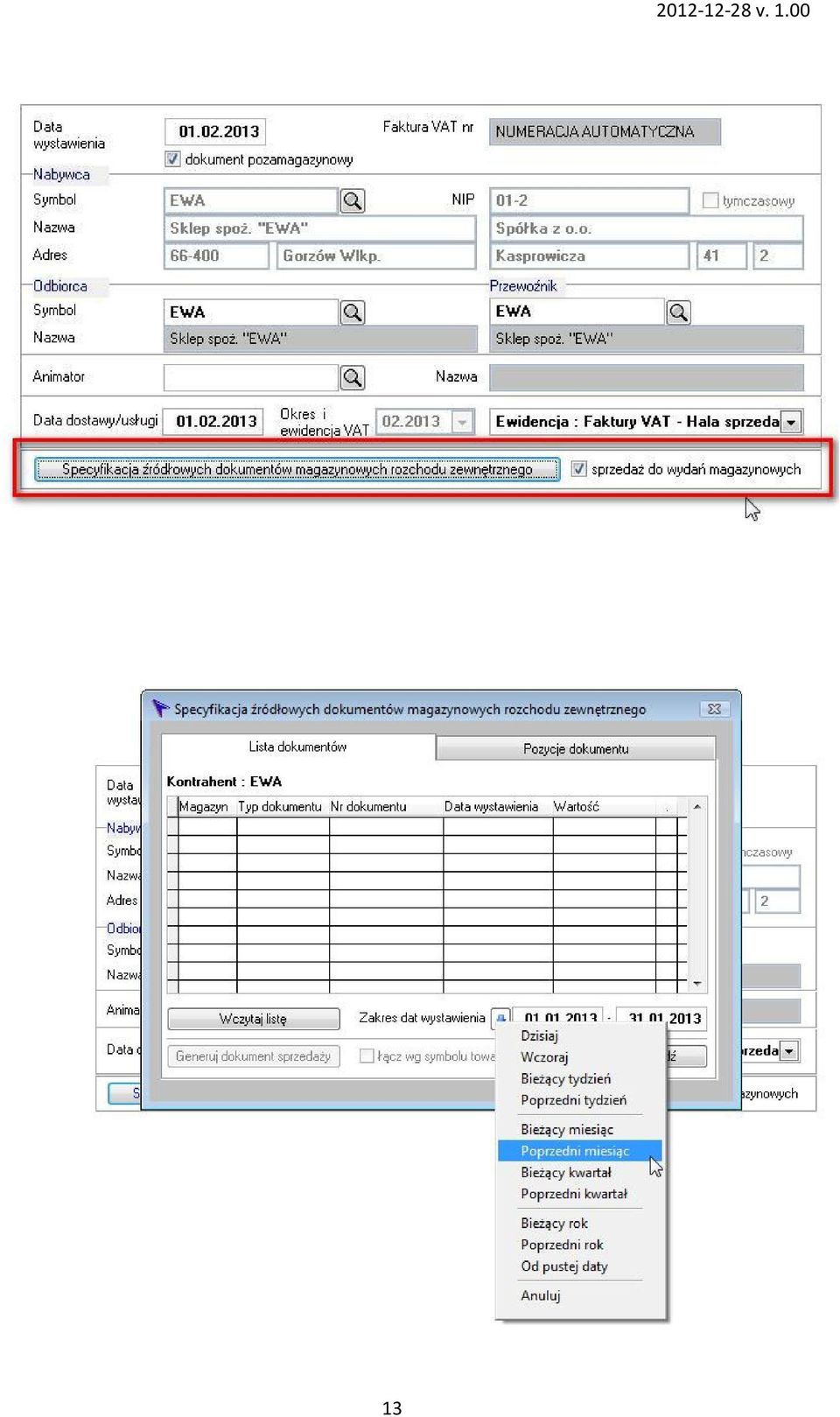Screen dimensions: 840x1417
Task: Search Nabywca symbol with magnifier icon
Action: click(x=353, y=201)
